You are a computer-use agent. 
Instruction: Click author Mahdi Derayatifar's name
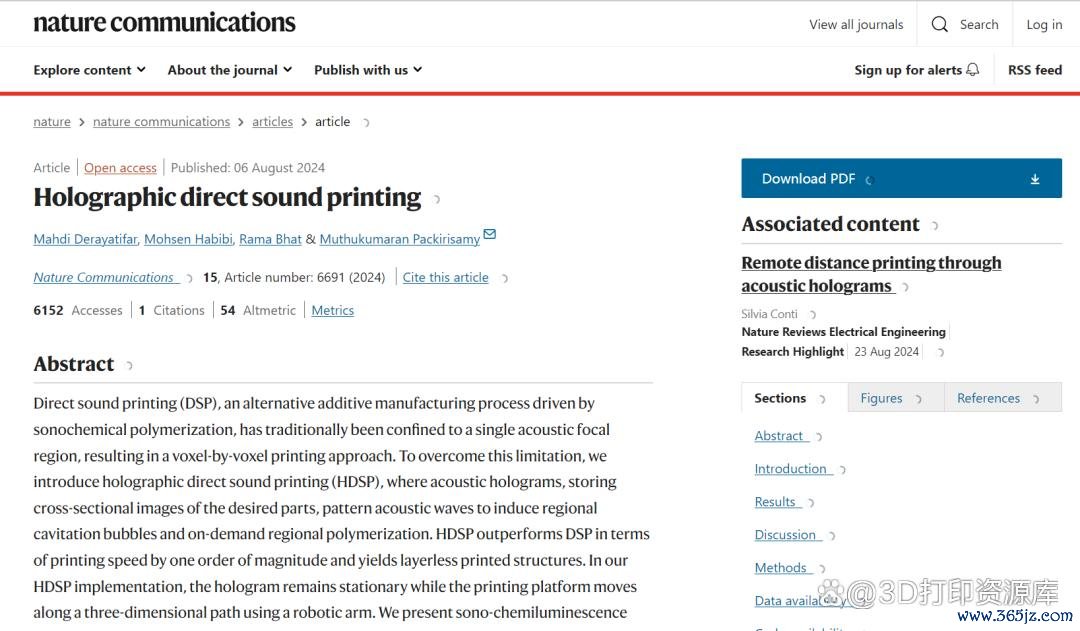click(85, 240)
